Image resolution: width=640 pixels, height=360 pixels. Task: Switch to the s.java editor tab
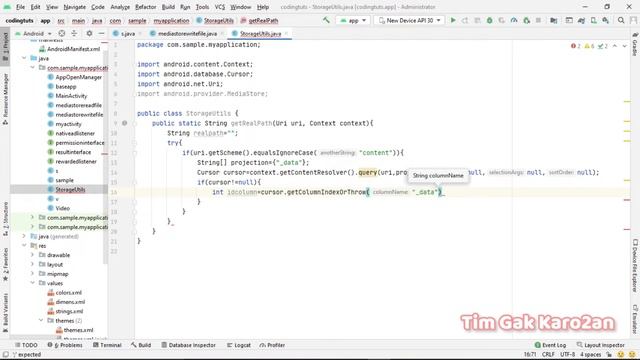[x=127, y=33]
